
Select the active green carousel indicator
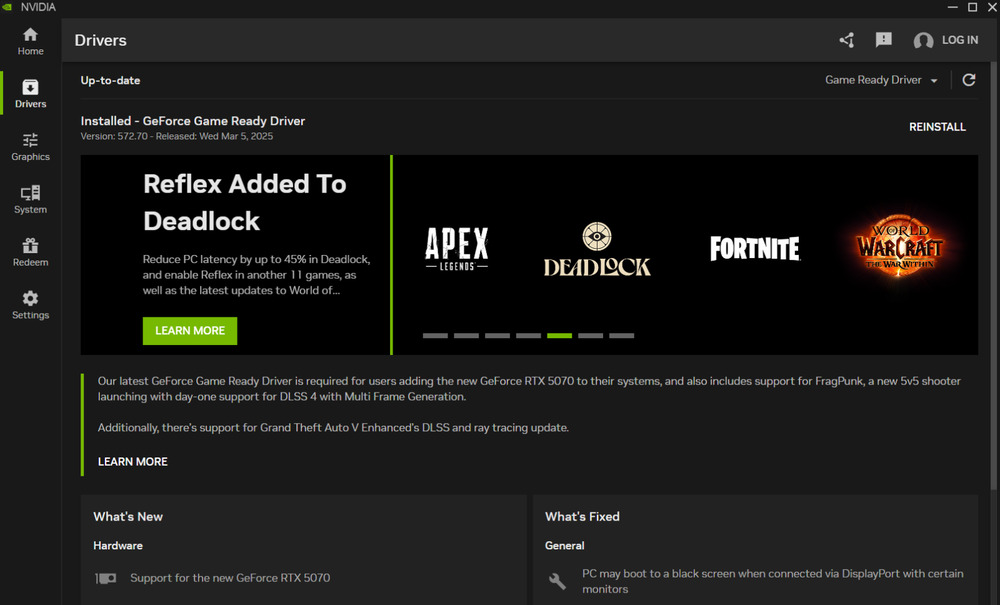559,335
